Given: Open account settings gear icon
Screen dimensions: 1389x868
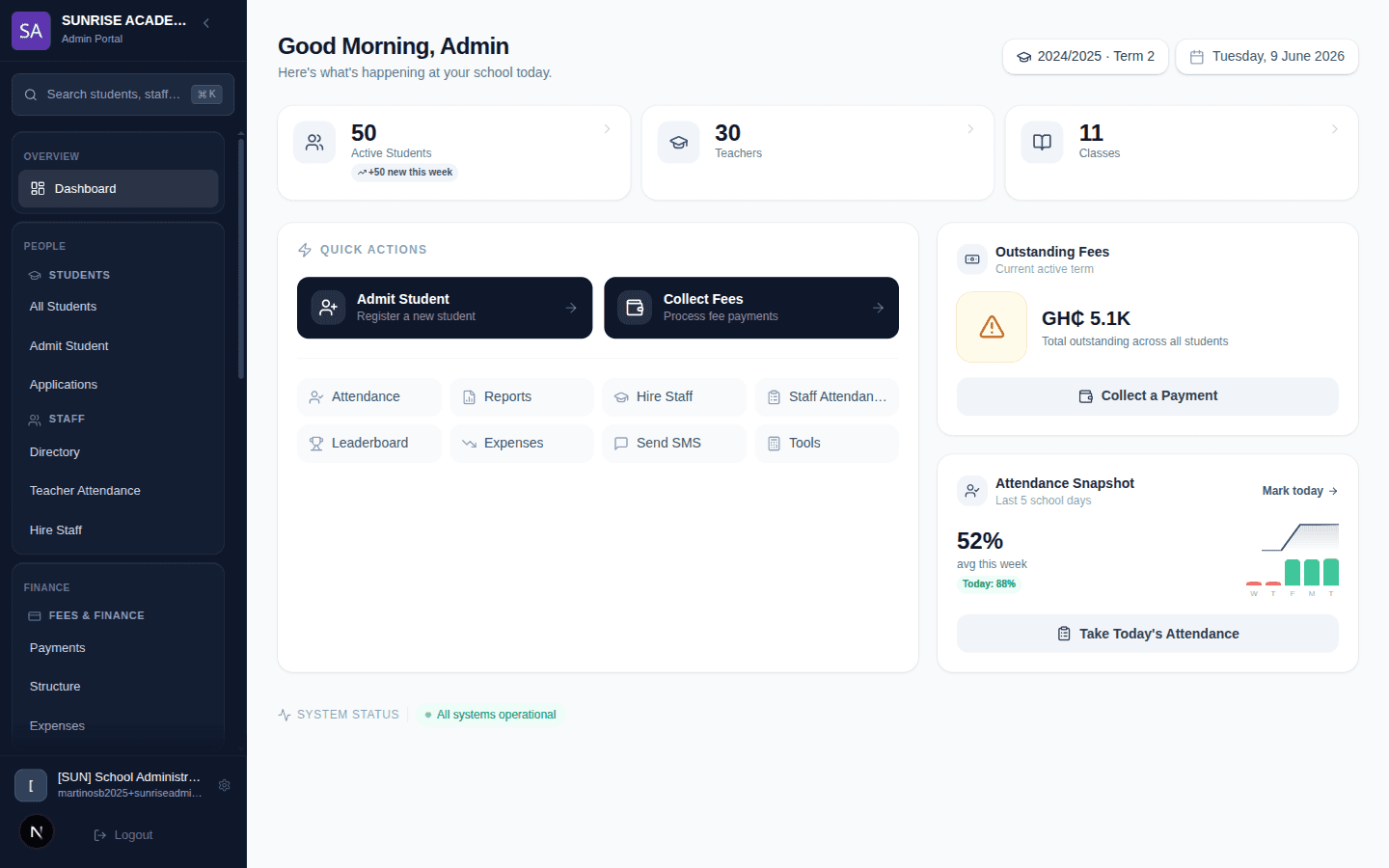Looking at the screenshot, I should coord(225,785).
